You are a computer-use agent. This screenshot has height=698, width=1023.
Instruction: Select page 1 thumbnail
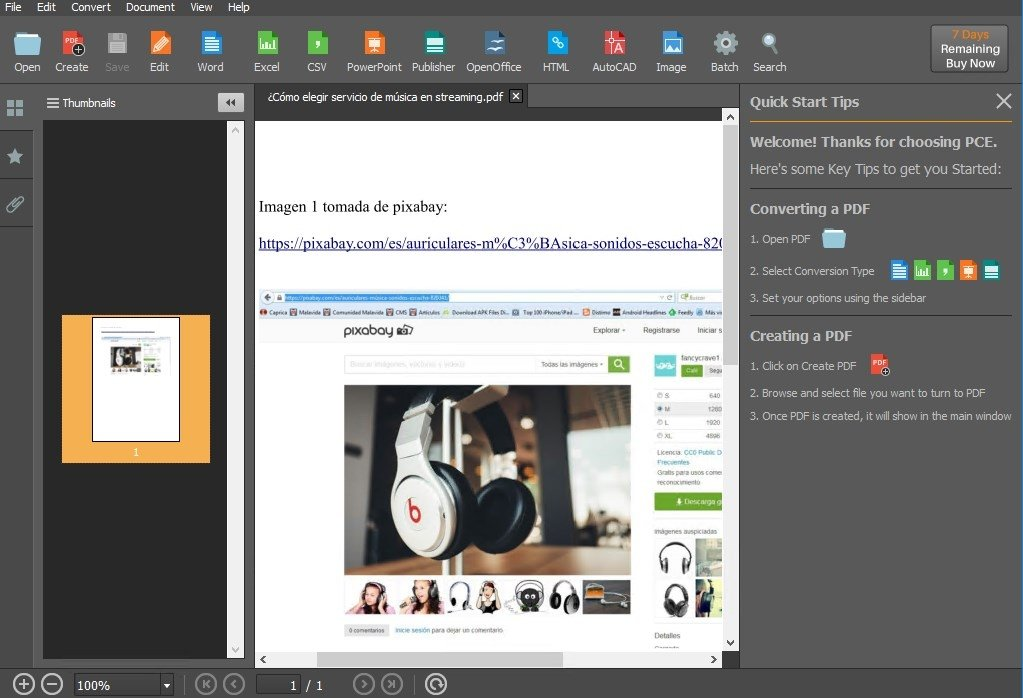tap(136, 389)
